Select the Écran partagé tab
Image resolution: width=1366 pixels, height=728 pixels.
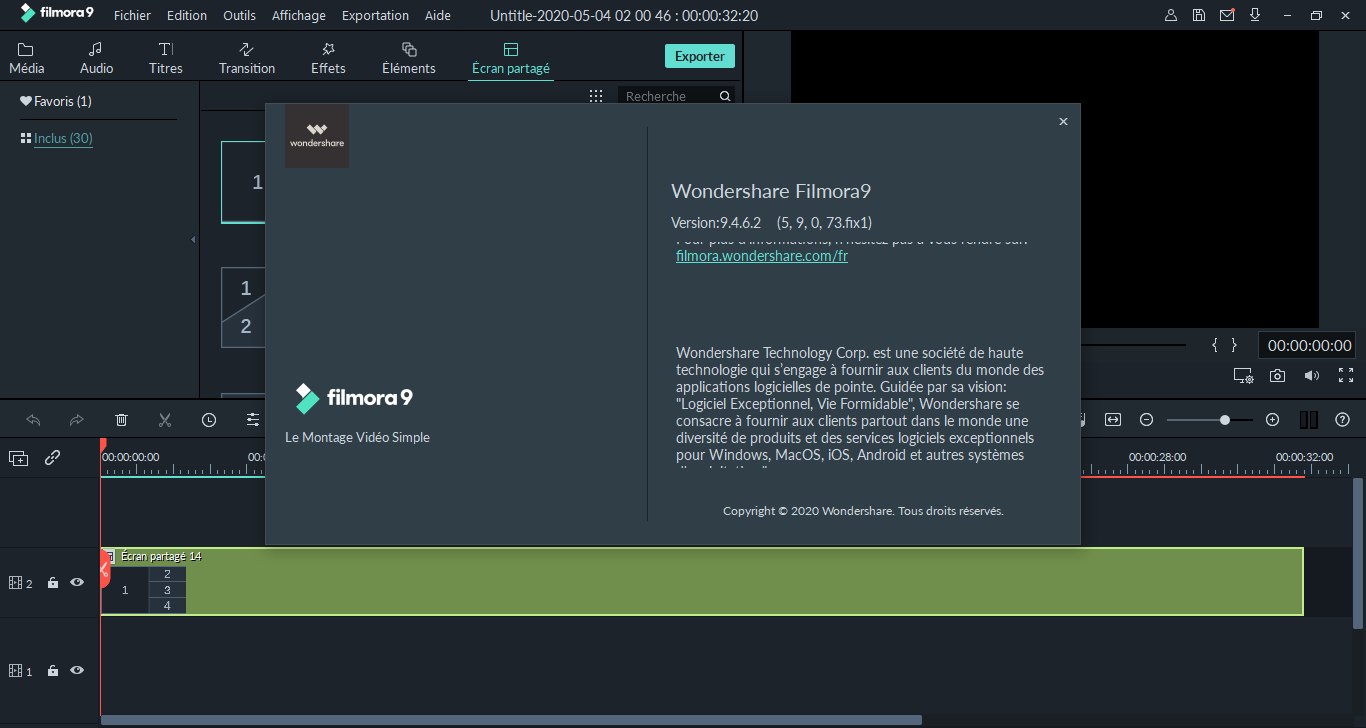511,59
